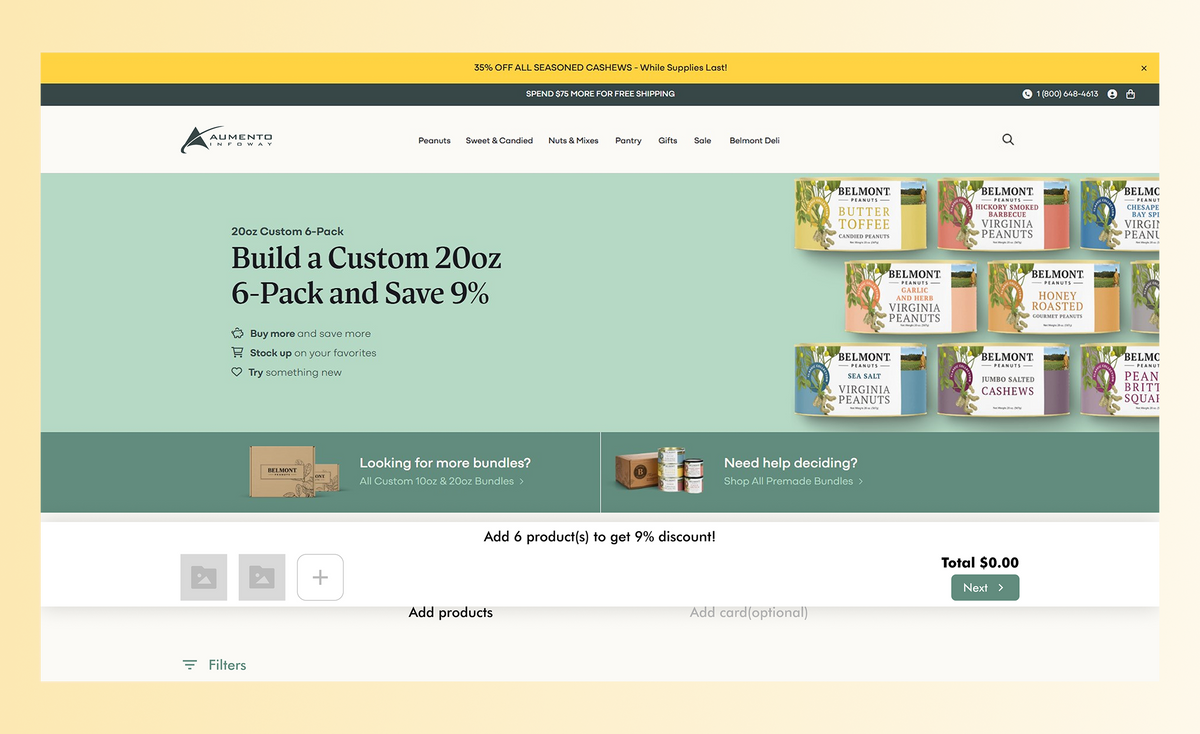This screenshot has height=734, width=1200.
Task: Click the Butter Toffee candied peanuts tin
Action: point(861,216)
